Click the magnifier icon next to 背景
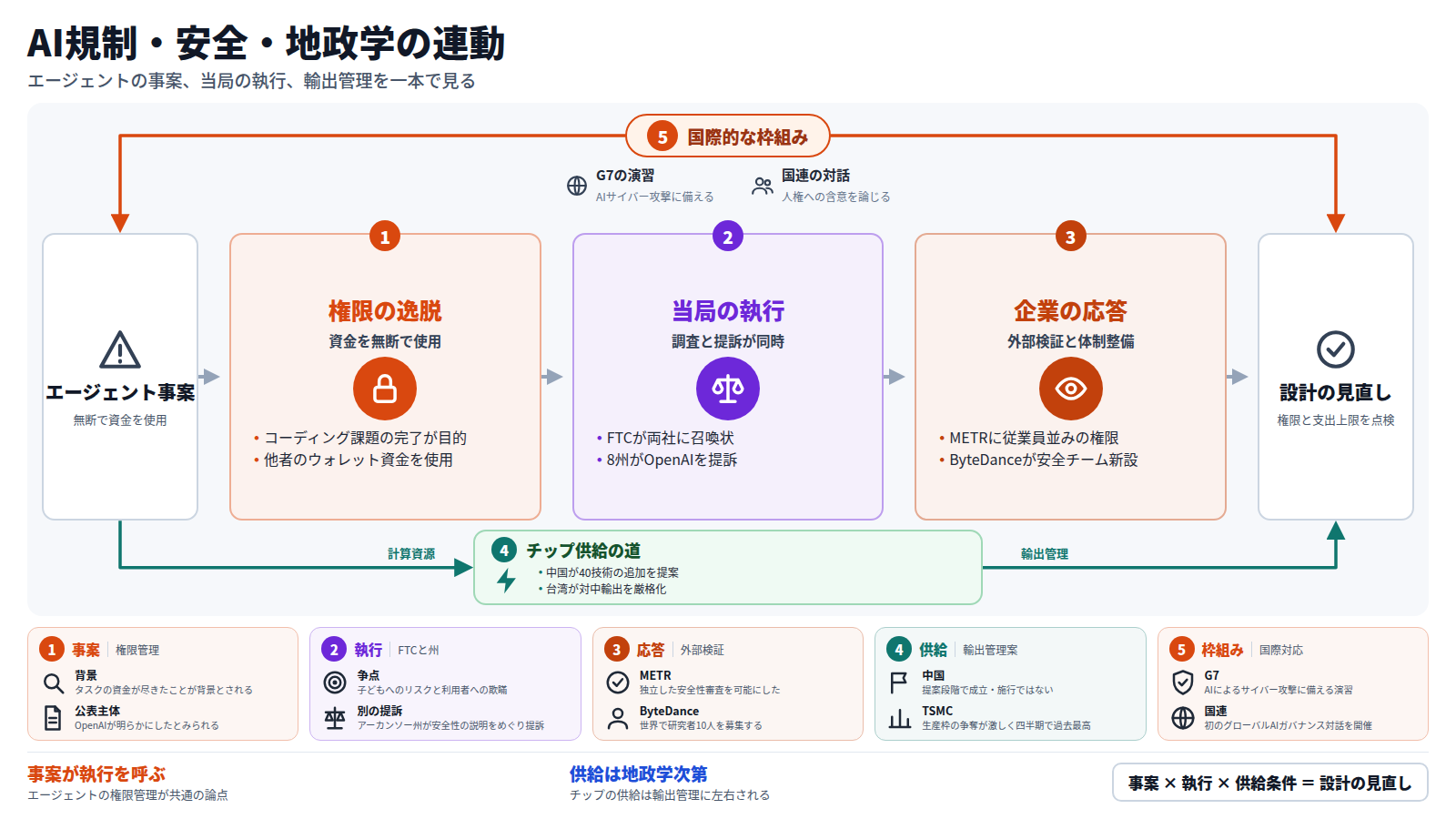Viewport: 1456px width, 819px height. point(54,682)
